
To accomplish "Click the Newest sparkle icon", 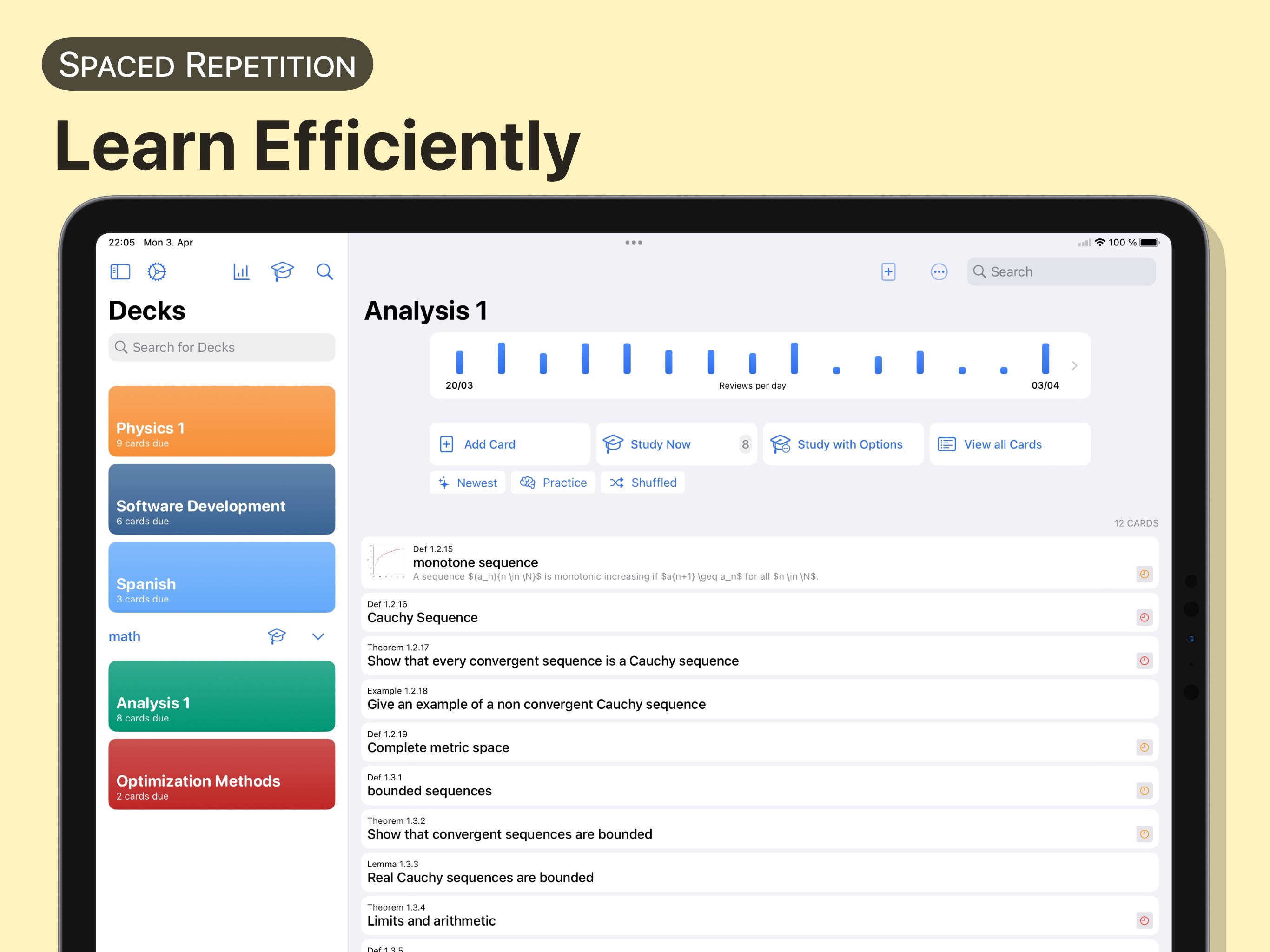I will 444,483.
